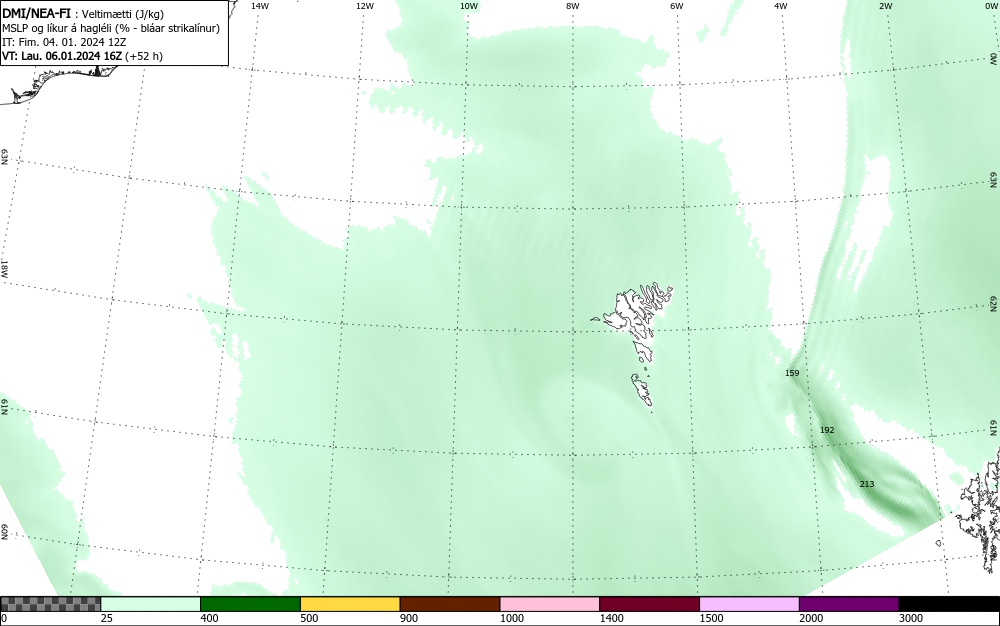Click the 6W longitude label

click(677, 6)
